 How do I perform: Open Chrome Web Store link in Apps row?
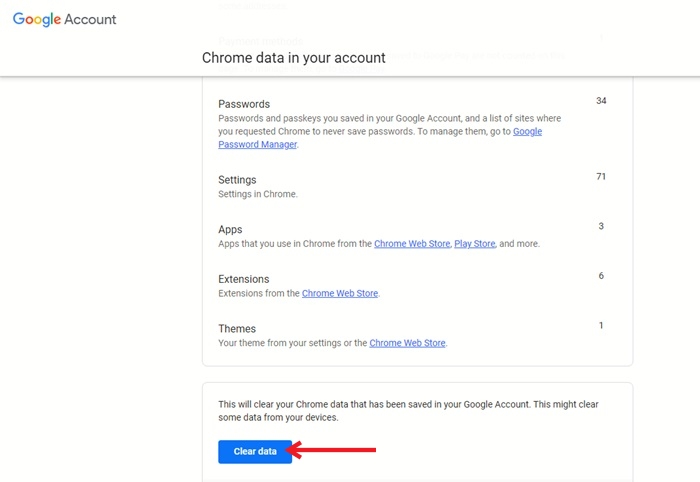[412, 244]
